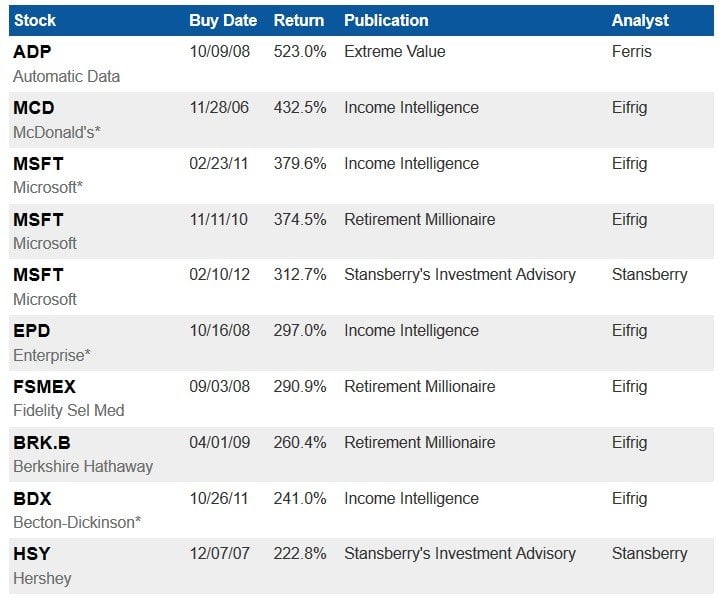The image size is (719, 602).
Task: Click the Return column header
Action: coord(299,20)
